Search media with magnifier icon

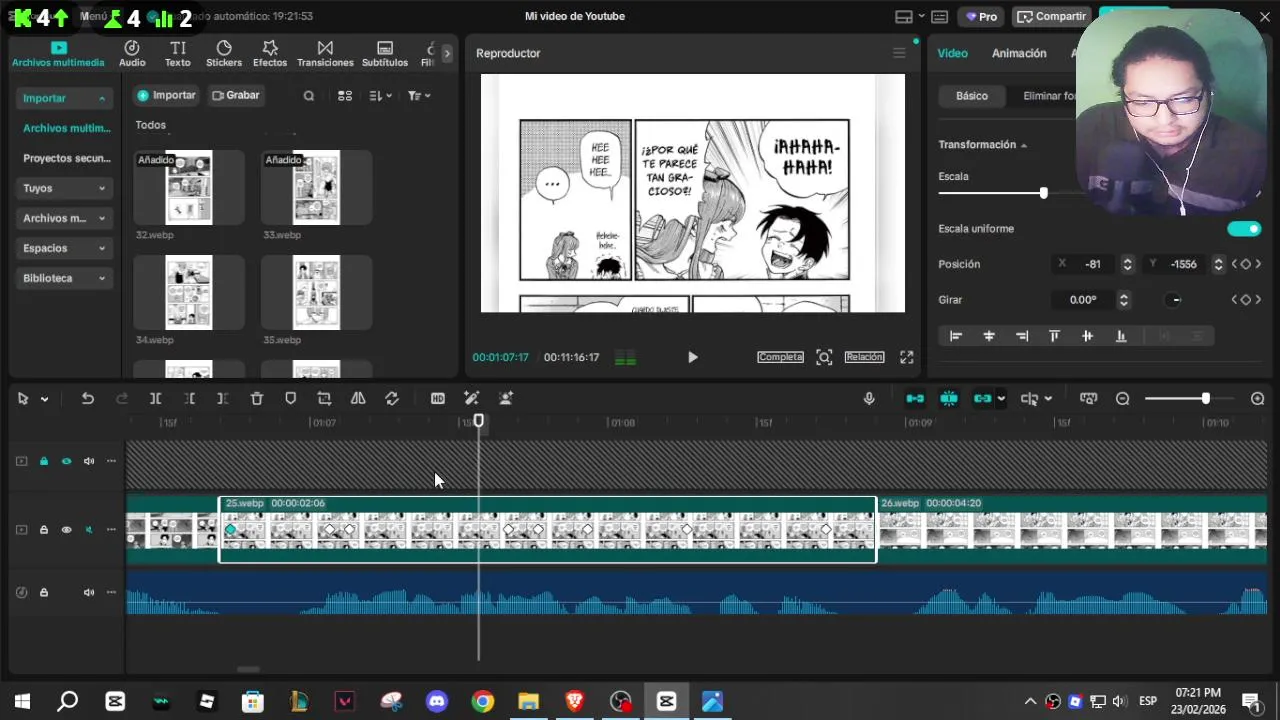[x=309, y=96]
